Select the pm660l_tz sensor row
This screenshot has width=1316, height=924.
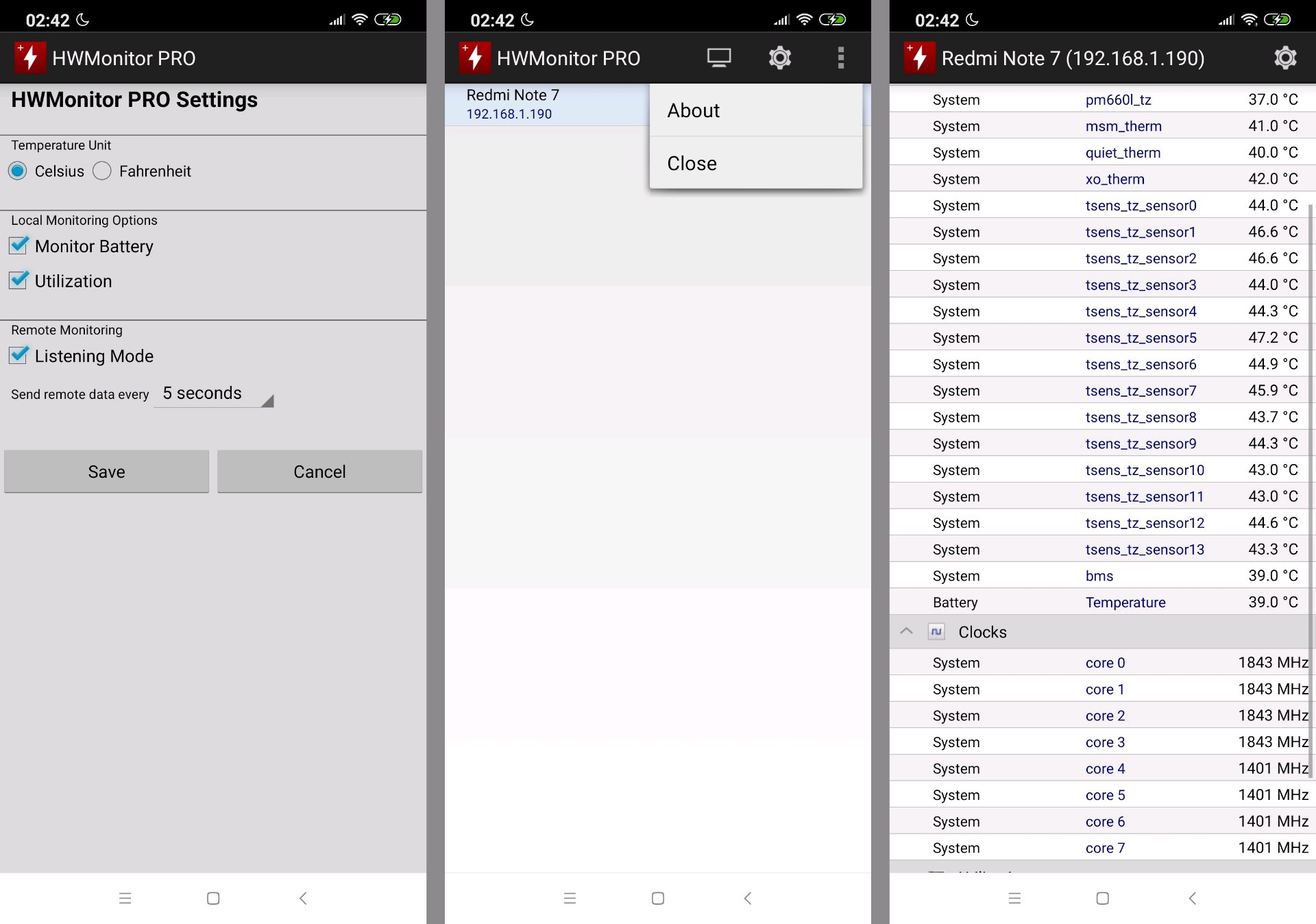pyautogui.click(x=1102, y=99)
